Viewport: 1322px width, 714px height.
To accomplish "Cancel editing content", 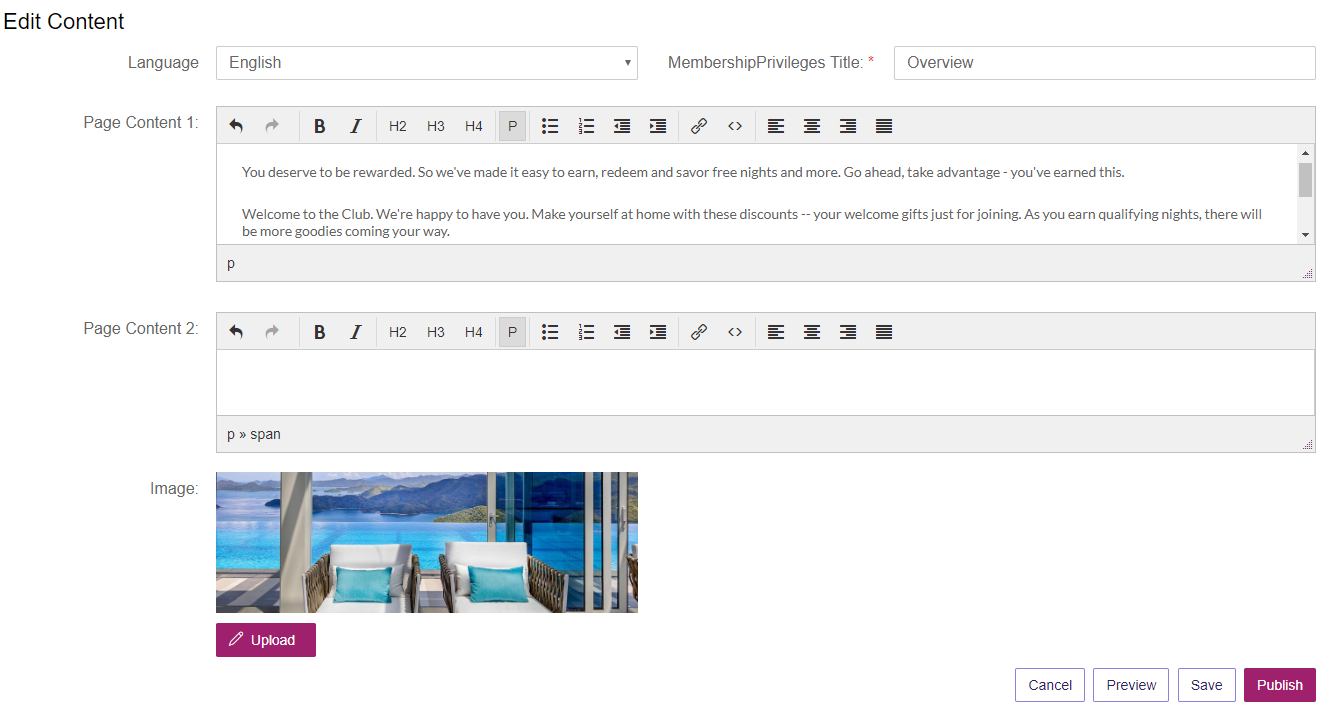I will tap(1050, 685).
